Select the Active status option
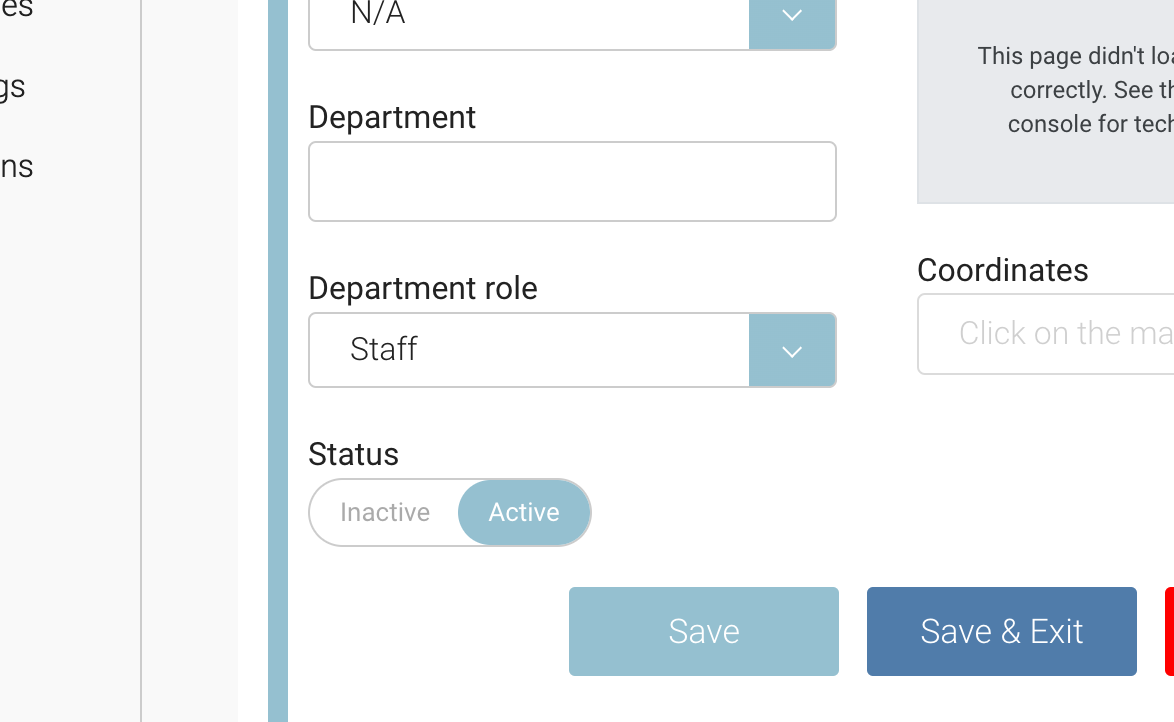The width and height of the screenshot is (1174, 722). (x=524, y=513)
